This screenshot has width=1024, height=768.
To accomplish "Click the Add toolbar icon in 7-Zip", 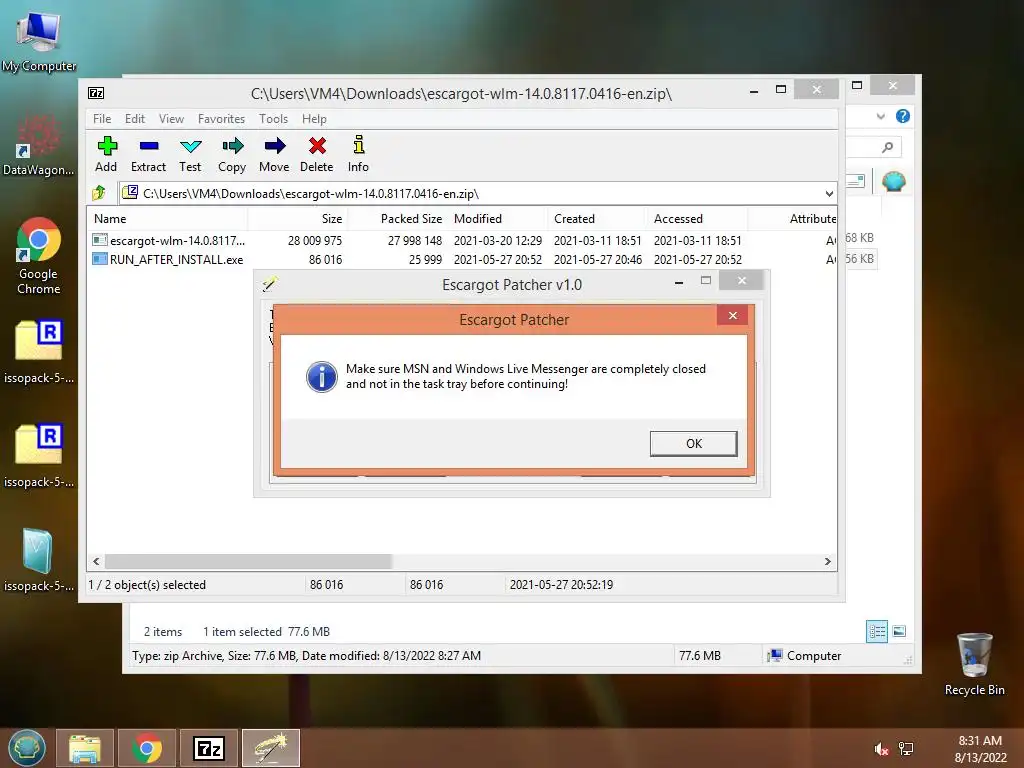I will [106, 155].
